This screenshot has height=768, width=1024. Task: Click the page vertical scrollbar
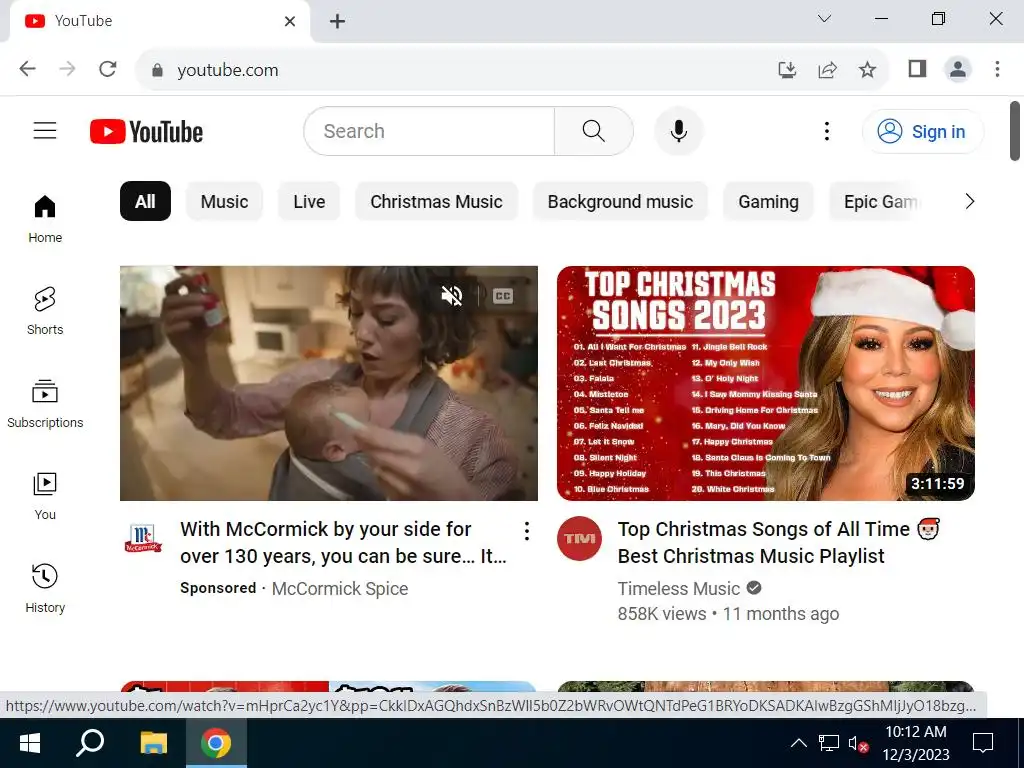click(1015, 131)
